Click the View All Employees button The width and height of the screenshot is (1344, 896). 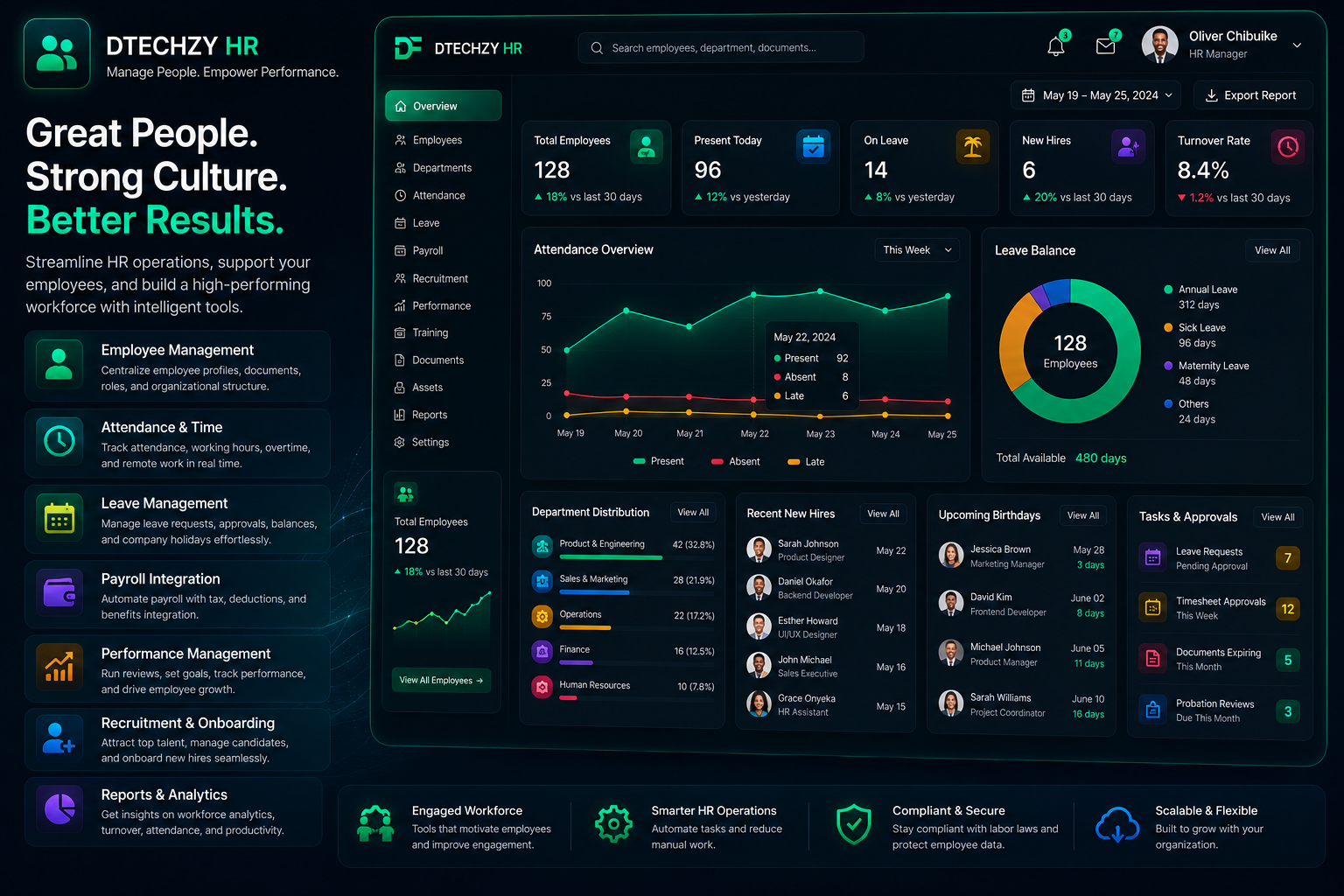[x=441, y=680]
